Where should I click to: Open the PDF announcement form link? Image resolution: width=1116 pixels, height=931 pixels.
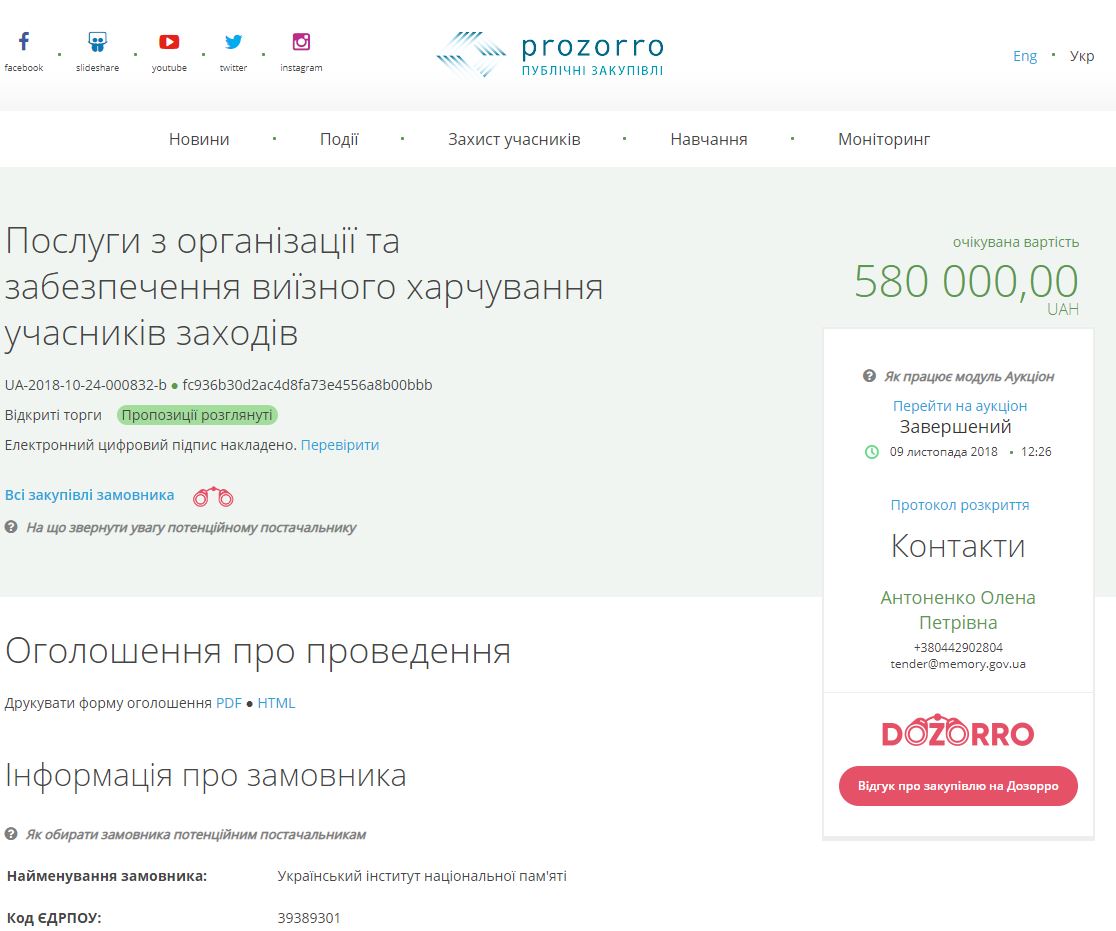tap(229, 703)
